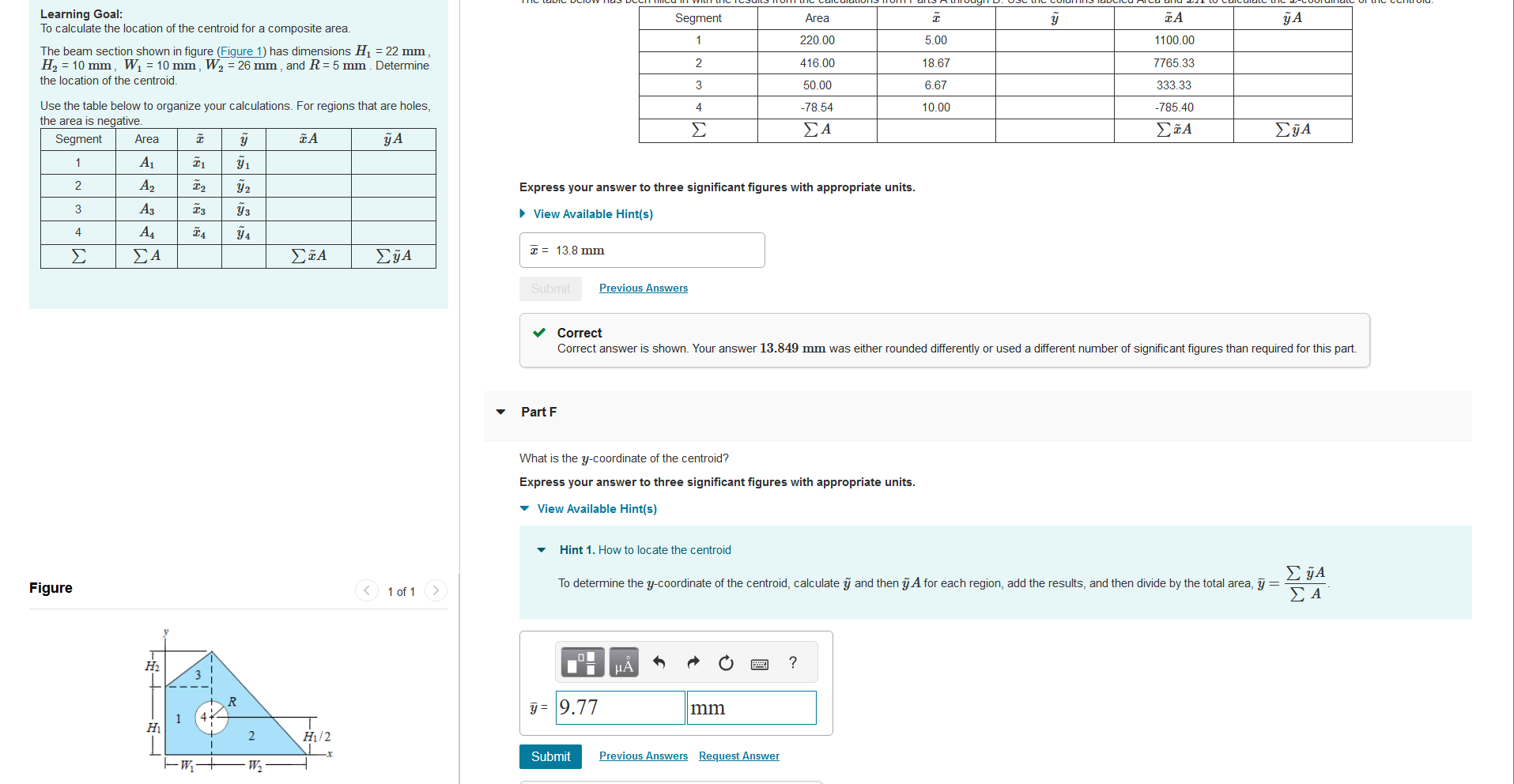This screenshot has width=1514, height=784.
Task: Go to the previous figure
Action: (x=367, y=590)
